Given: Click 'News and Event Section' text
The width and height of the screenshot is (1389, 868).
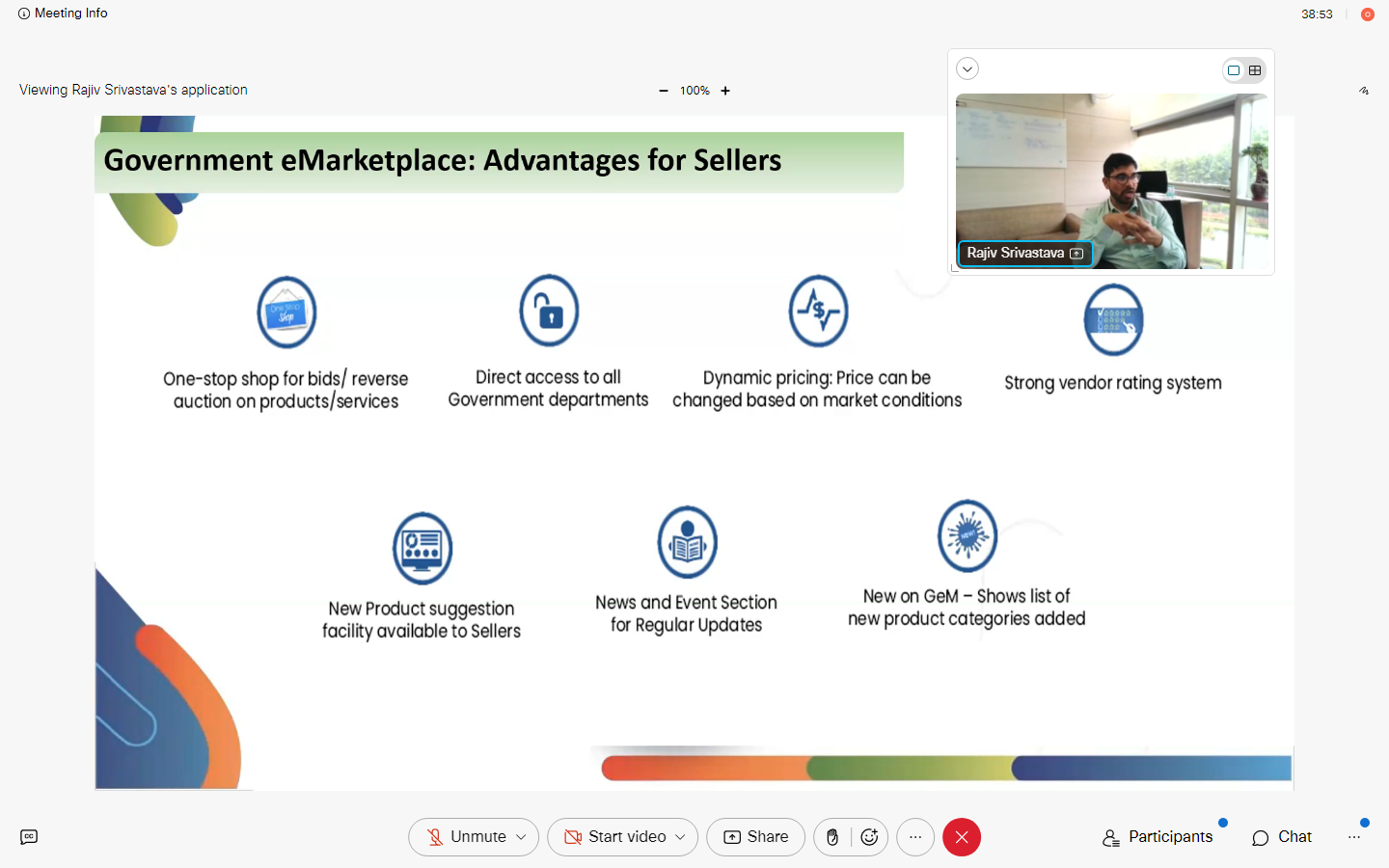Looking at the screenshot, I should tap(686, 613).
